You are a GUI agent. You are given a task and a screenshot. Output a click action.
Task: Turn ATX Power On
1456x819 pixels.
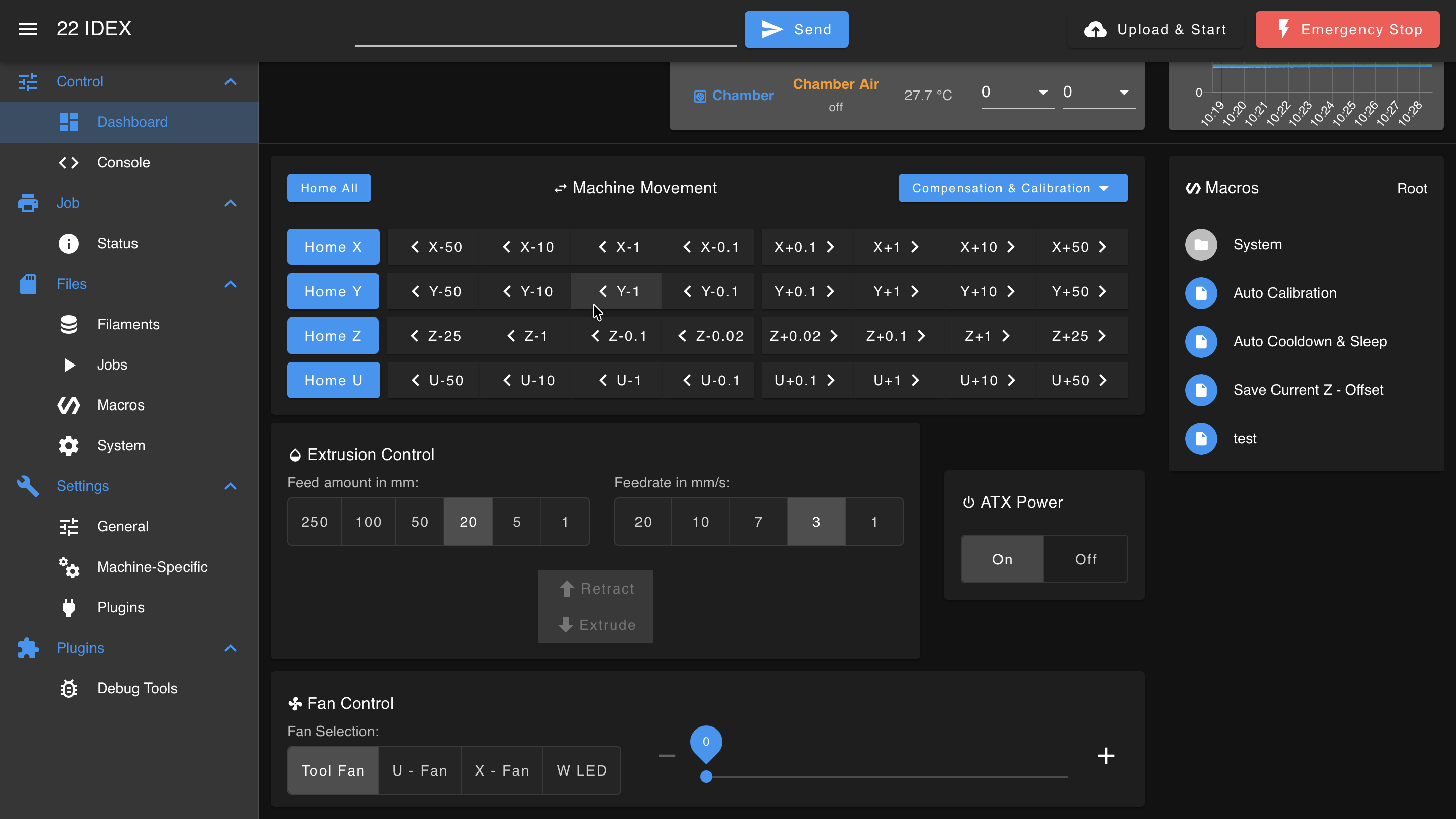[x=1002, y=560]
